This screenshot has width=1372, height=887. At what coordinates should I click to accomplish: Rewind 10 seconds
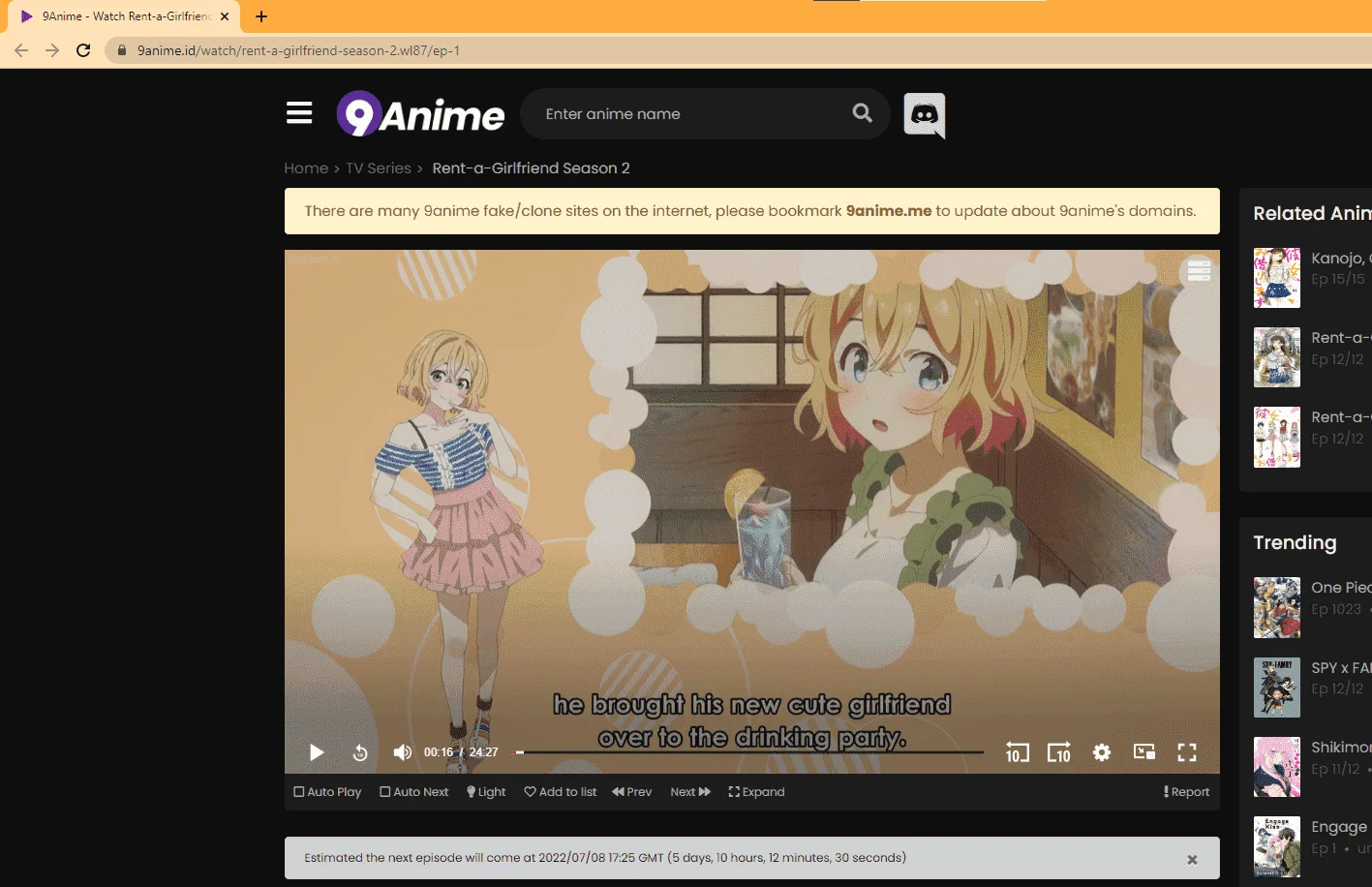(1017, 752)
